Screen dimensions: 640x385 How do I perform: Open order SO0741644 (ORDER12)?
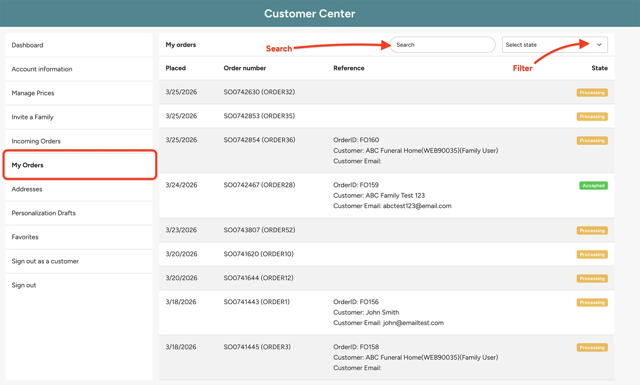coord(258,278)
